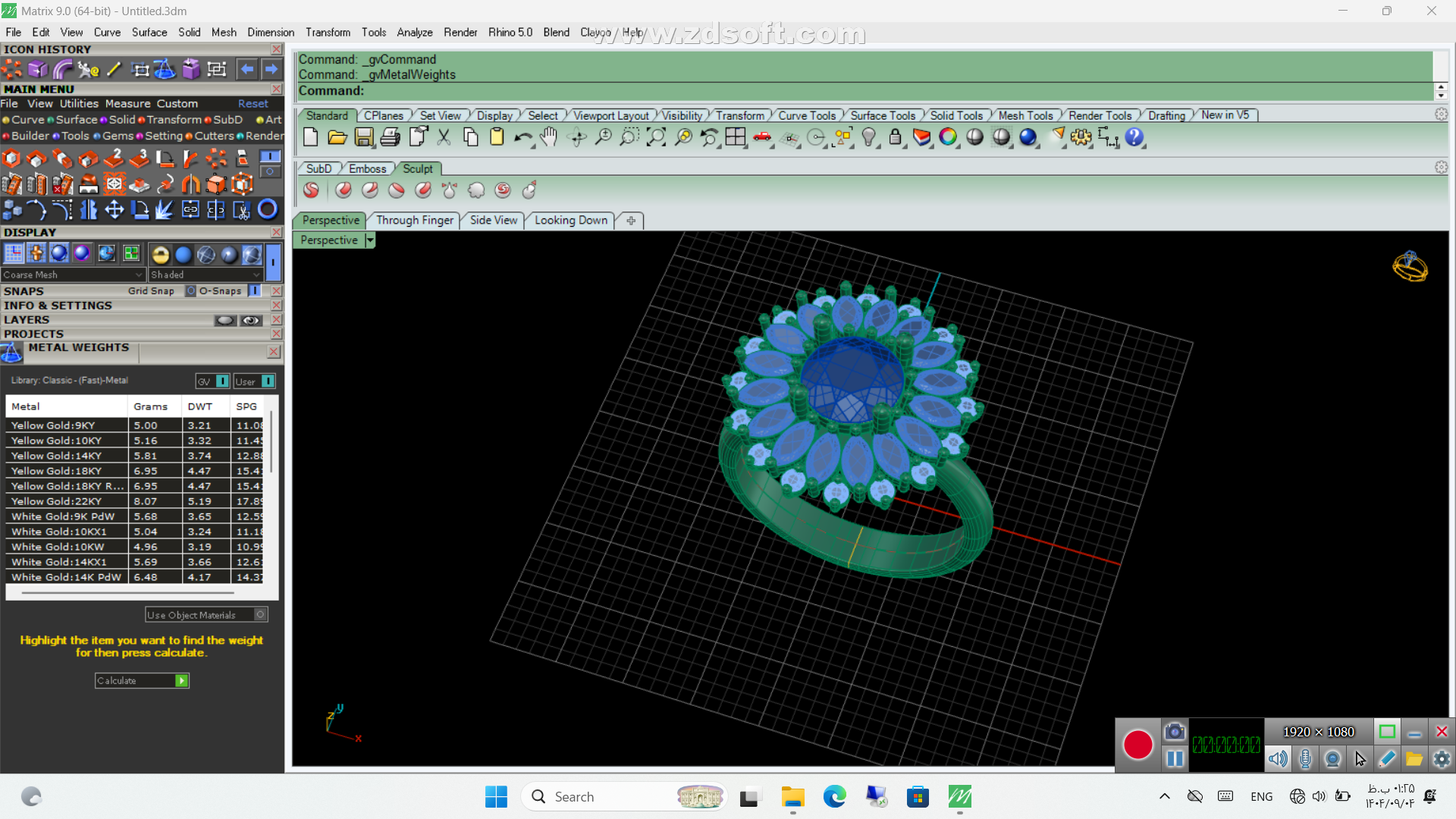Click the Zoom Extents magnifier icon
The width and height of the screenshot is (1456, 819).
click(x=656, y=137)
